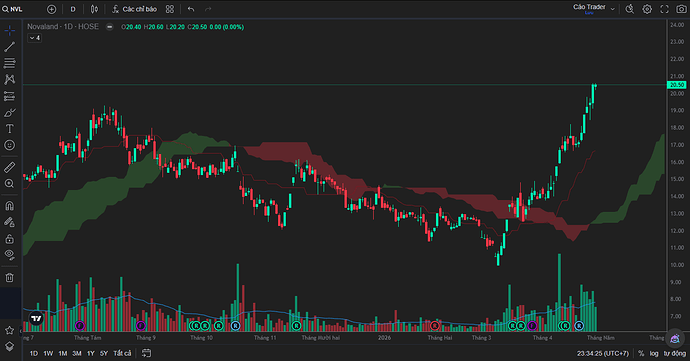Viewport: 690px width, 361px height.
Task: Select the Tất cả time range
Action: point(122,353)
